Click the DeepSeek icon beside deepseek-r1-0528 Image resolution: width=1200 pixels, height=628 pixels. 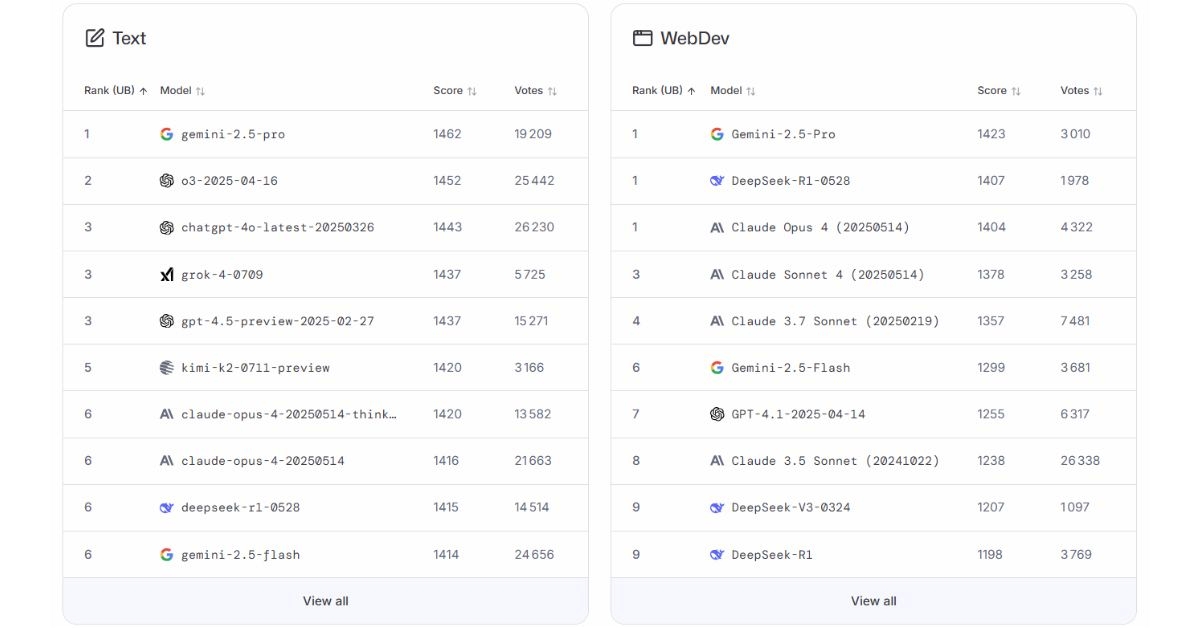(167, 507)
